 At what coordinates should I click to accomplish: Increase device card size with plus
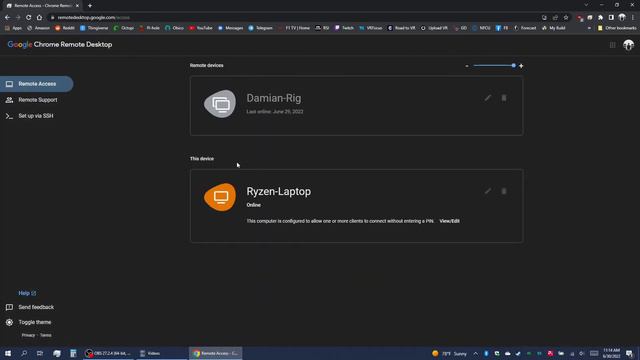(x=521, y=66)
